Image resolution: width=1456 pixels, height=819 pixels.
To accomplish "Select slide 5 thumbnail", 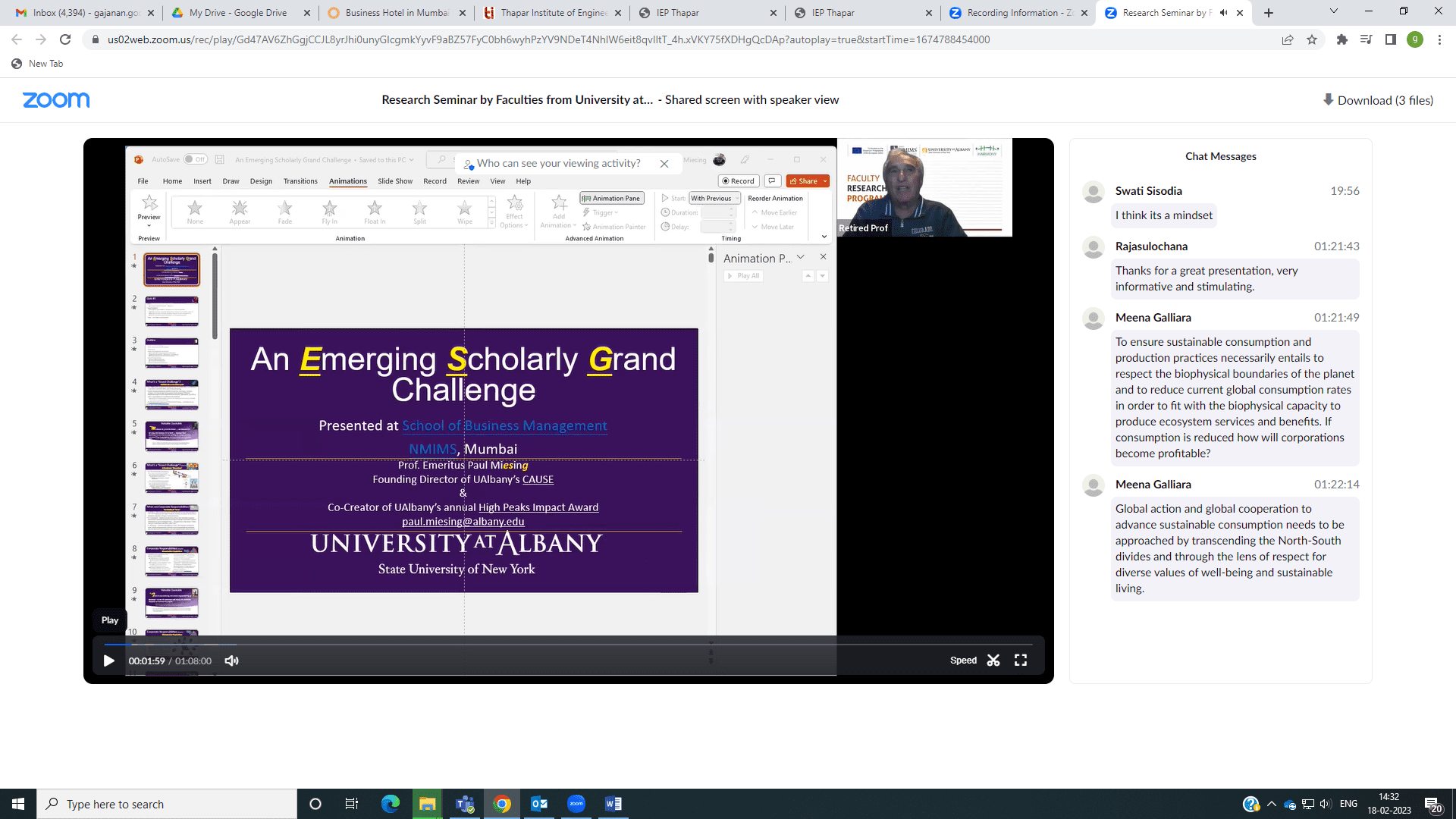I will [x=172, y=436].
